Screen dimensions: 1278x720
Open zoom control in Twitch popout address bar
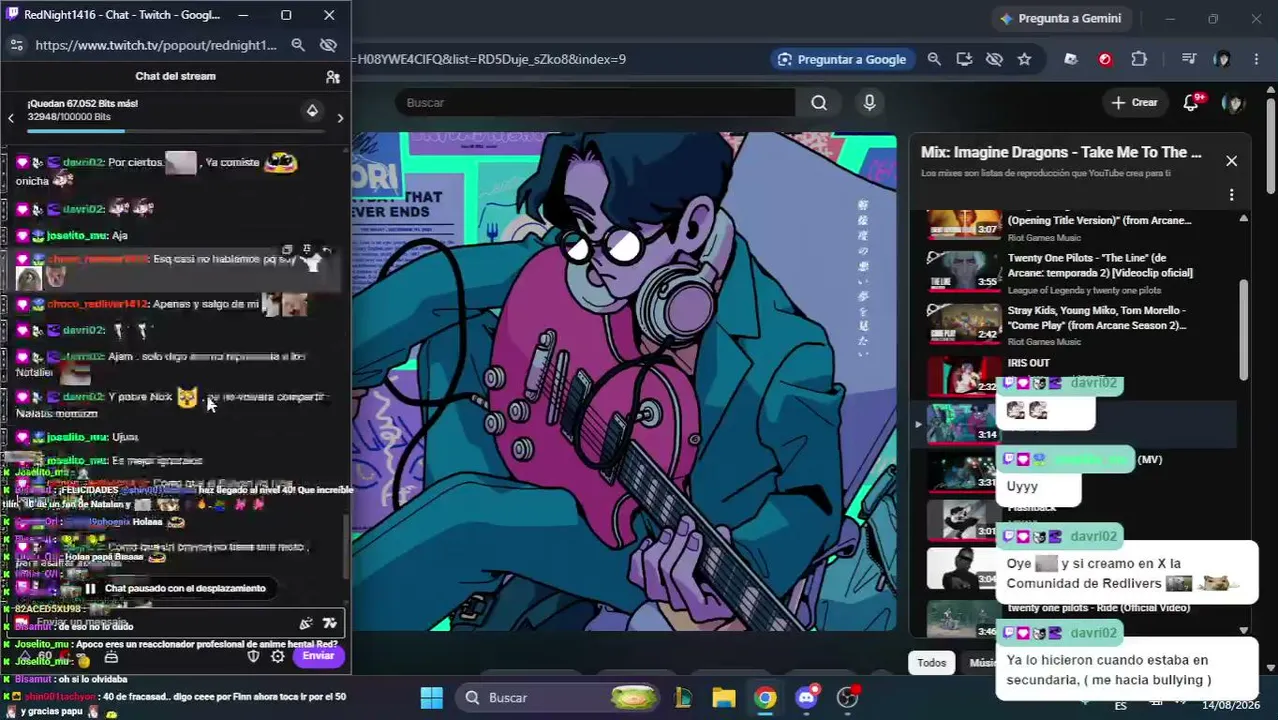298,45
